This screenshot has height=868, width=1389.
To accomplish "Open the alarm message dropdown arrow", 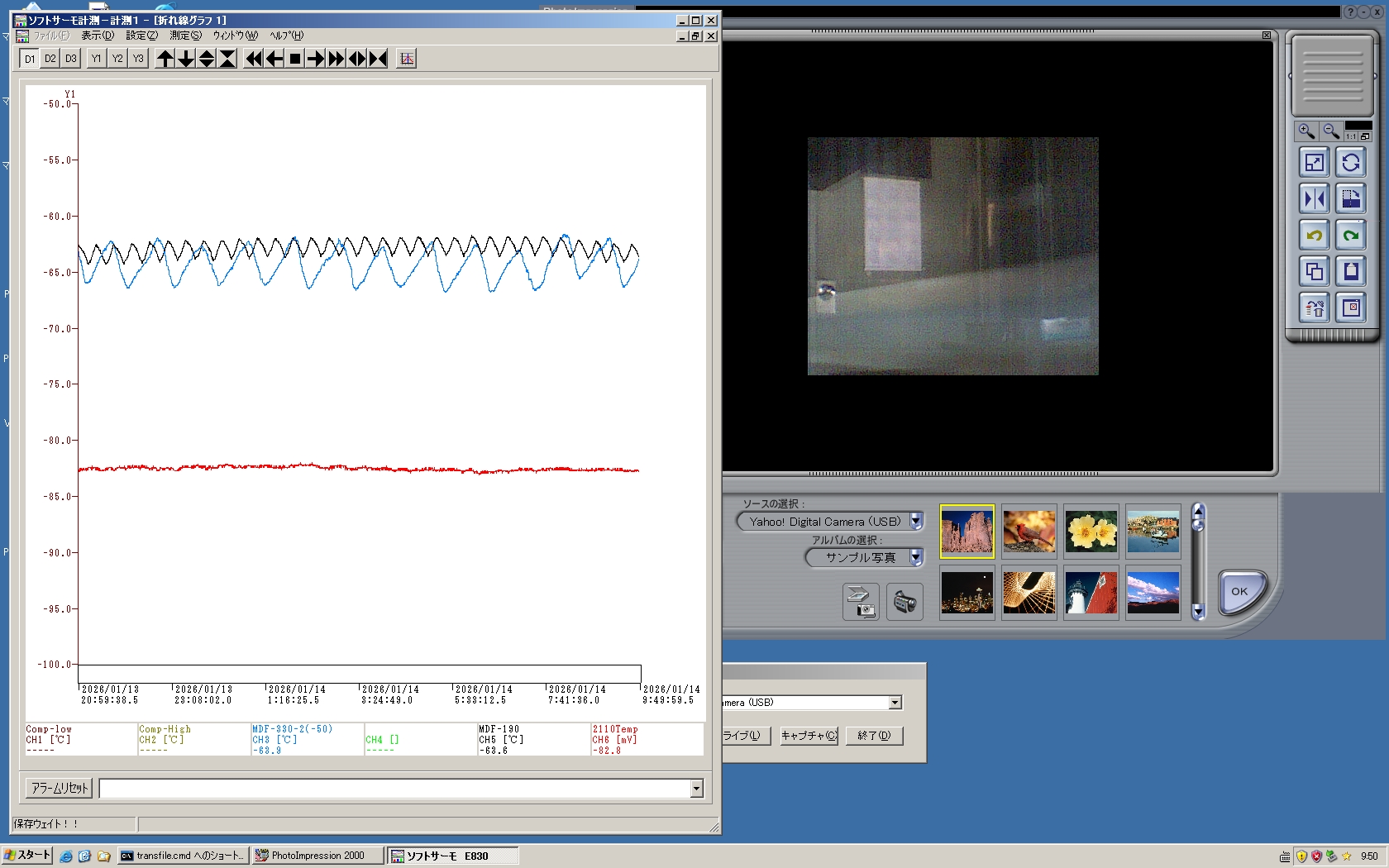I will coord(696,789).
